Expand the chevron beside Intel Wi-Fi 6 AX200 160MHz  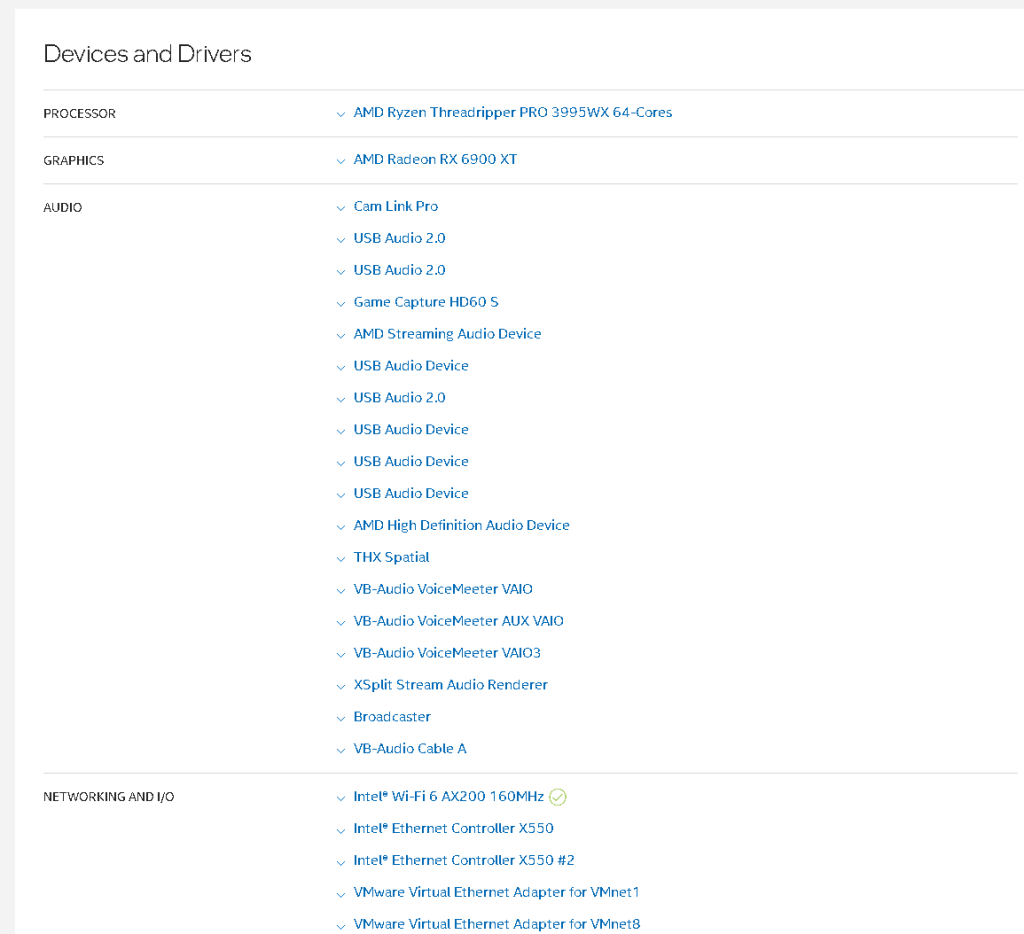[x=340, y=798]
